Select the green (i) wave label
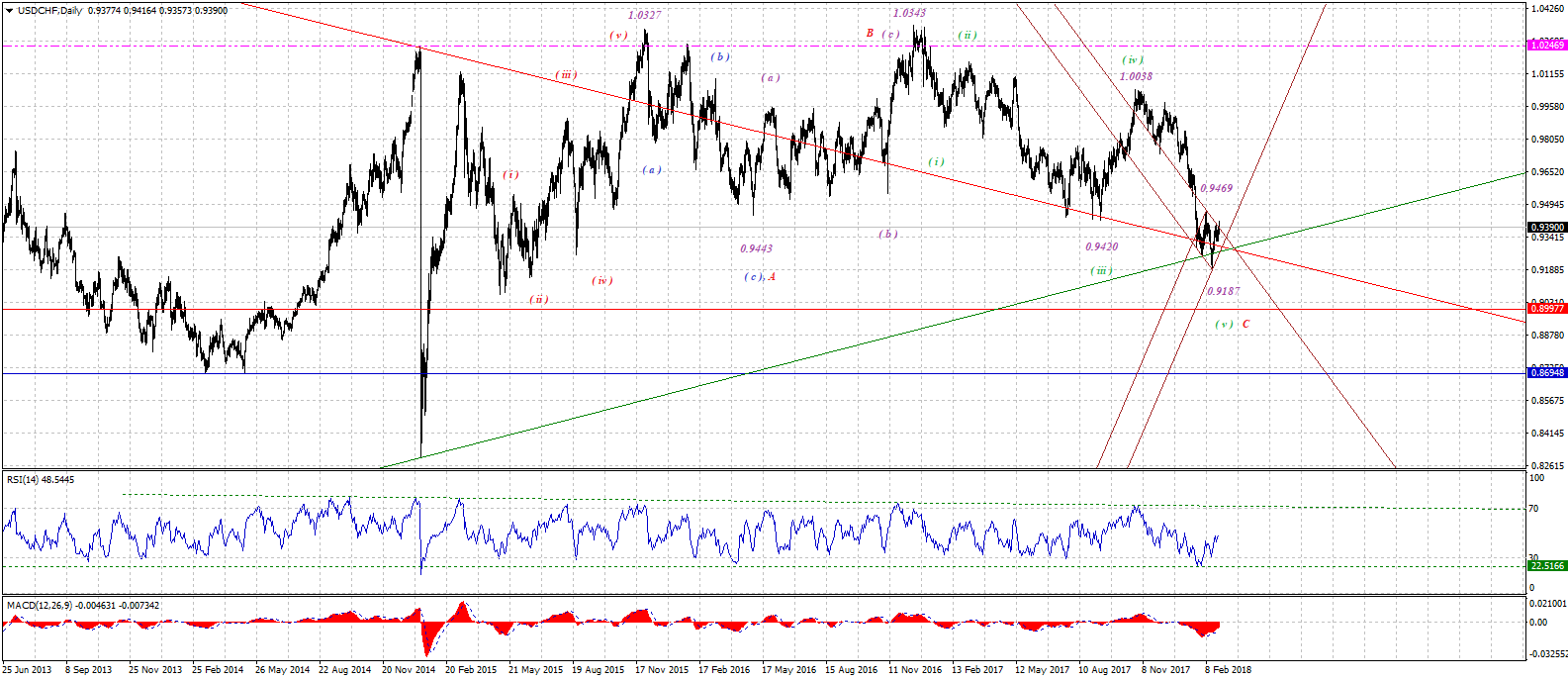This screenshot has height=681, width=1568. (x=936, y=162)
